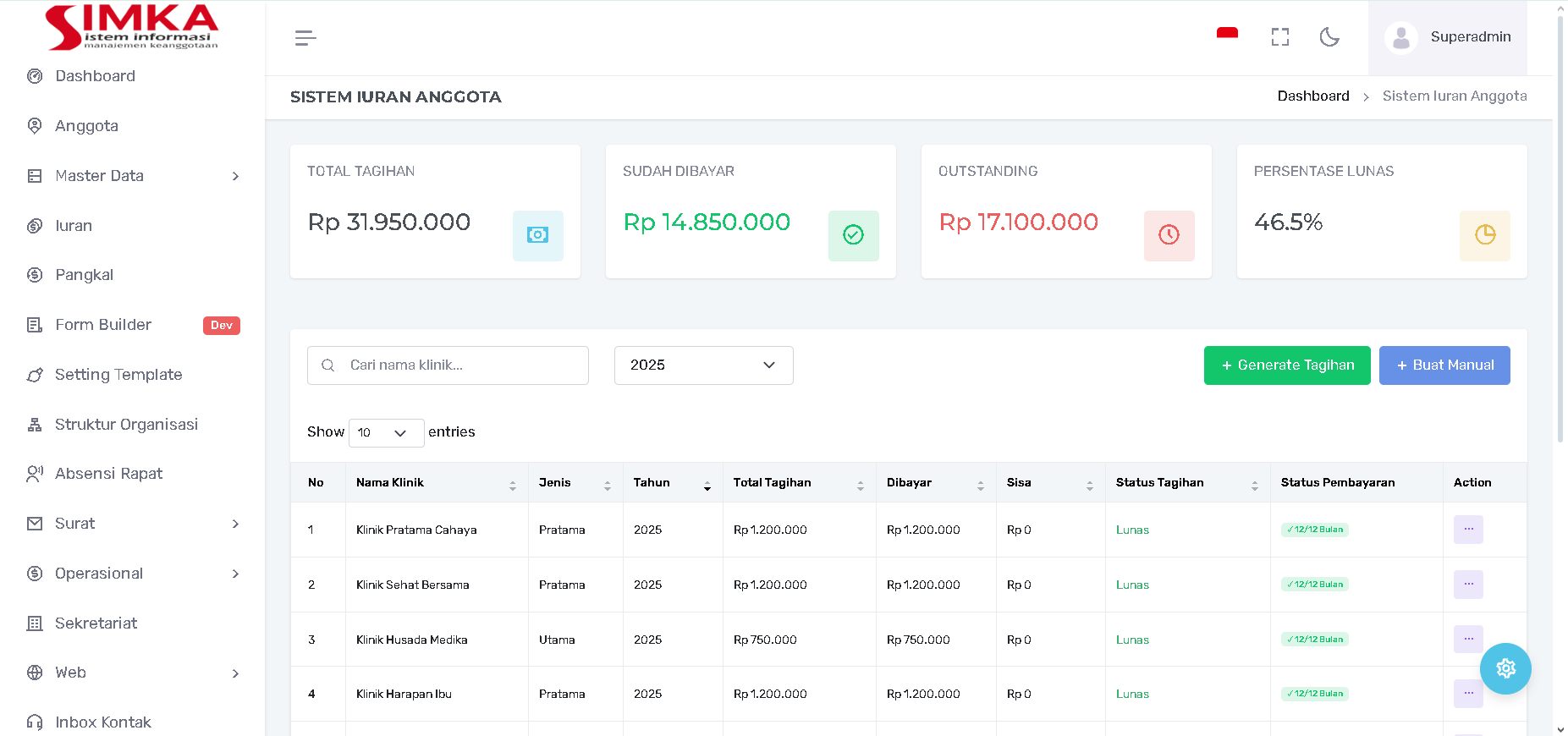Open the 2025 year dropdown

703,365
